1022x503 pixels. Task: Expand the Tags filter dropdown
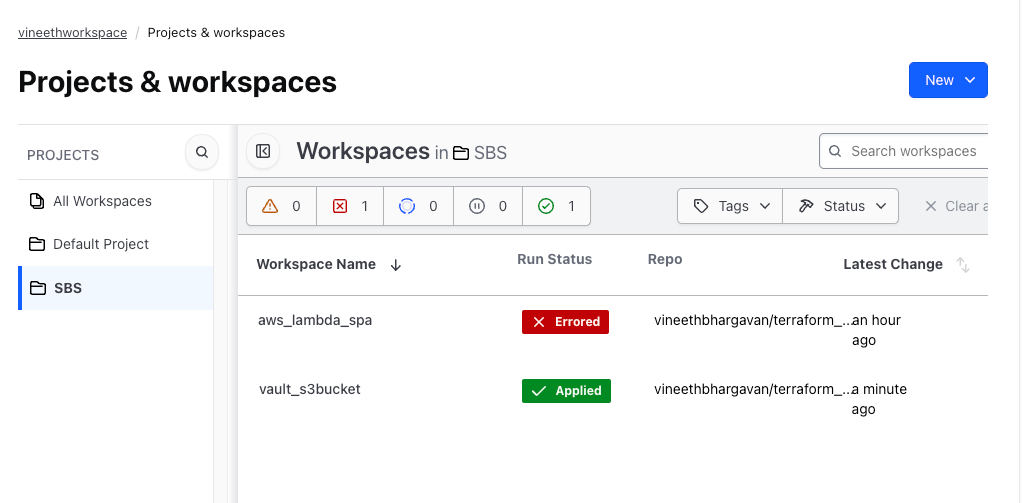tap(731, 206)
